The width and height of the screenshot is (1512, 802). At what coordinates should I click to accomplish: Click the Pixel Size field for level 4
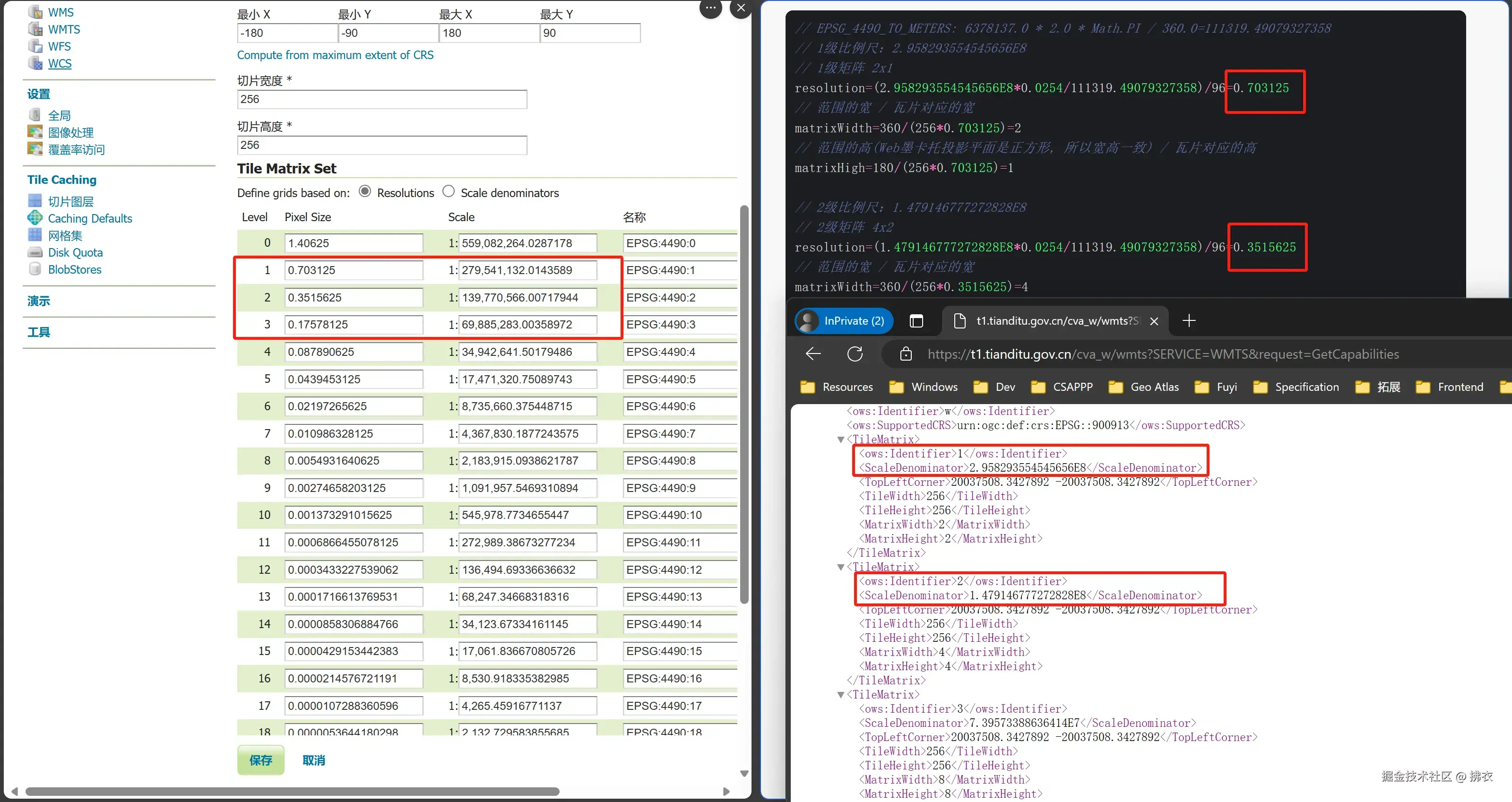tap(354, 352)
